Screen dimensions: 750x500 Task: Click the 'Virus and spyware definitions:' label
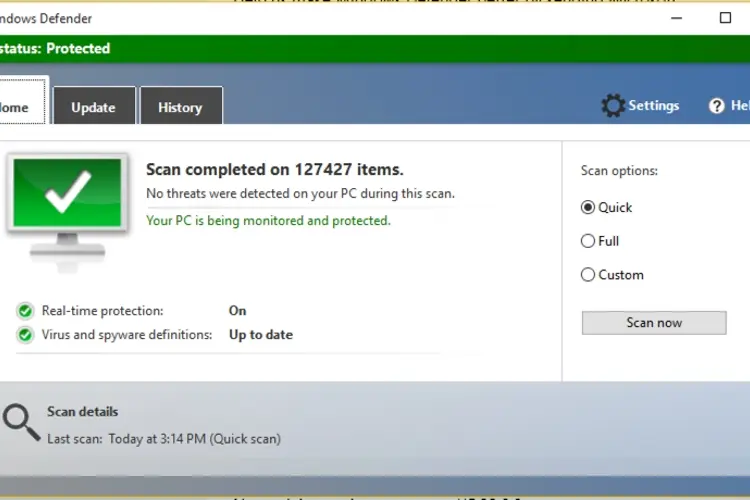tap(127, 334)
